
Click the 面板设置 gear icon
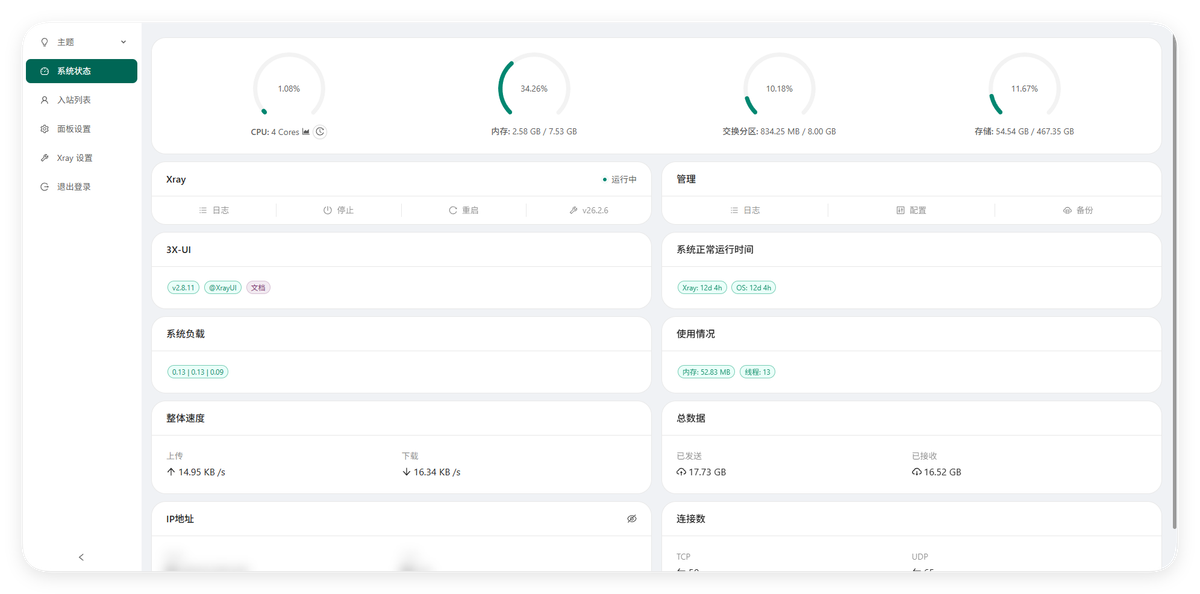point(44,129)
